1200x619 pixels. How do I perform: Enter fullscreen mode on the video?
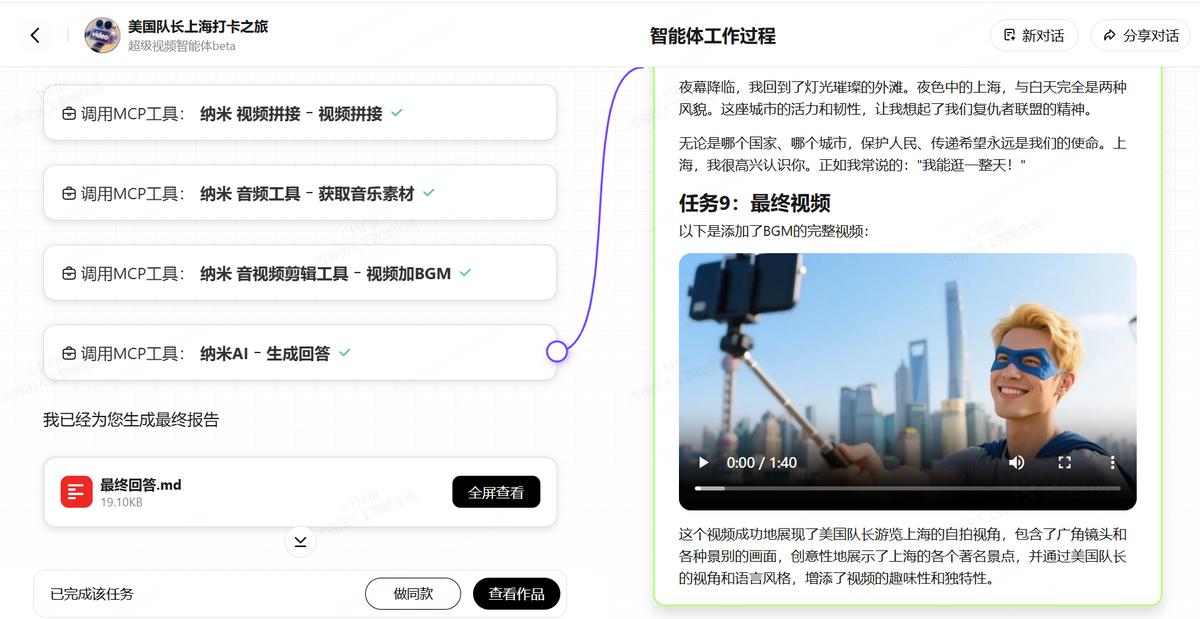pyautogui.click(x=1065, y=462)
